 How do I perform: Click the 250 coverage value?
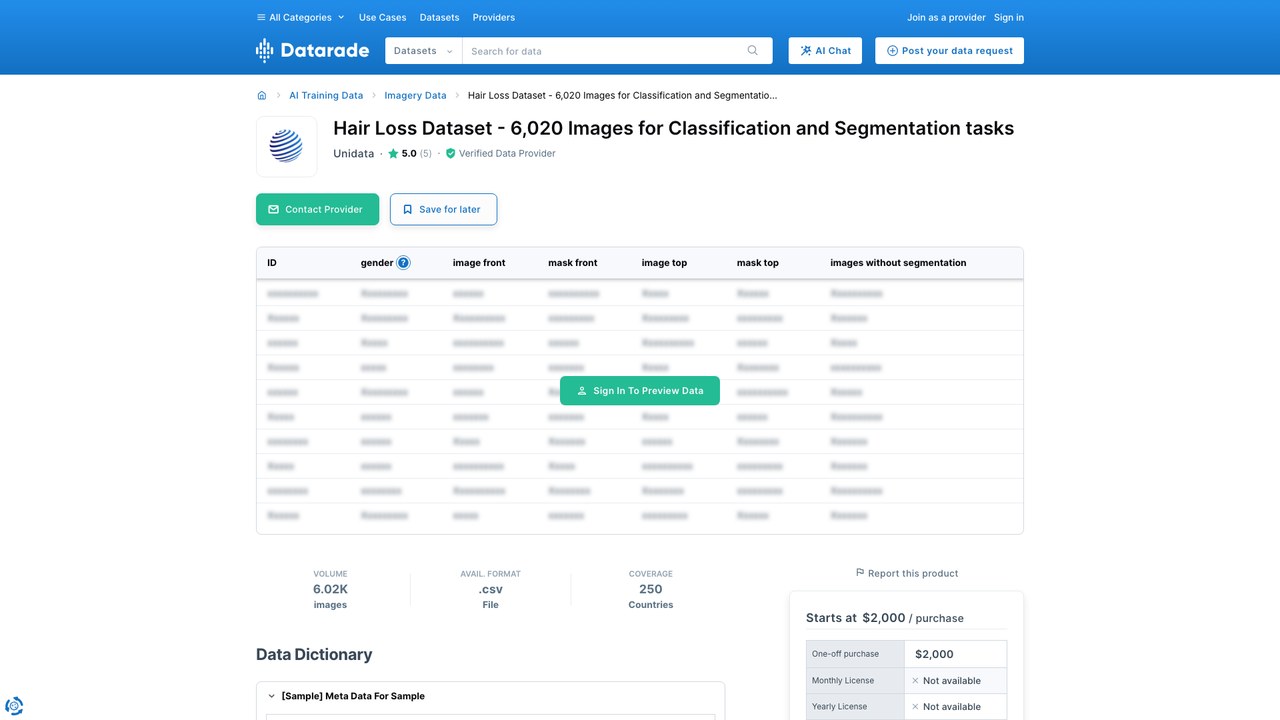[x=651, y=590]
